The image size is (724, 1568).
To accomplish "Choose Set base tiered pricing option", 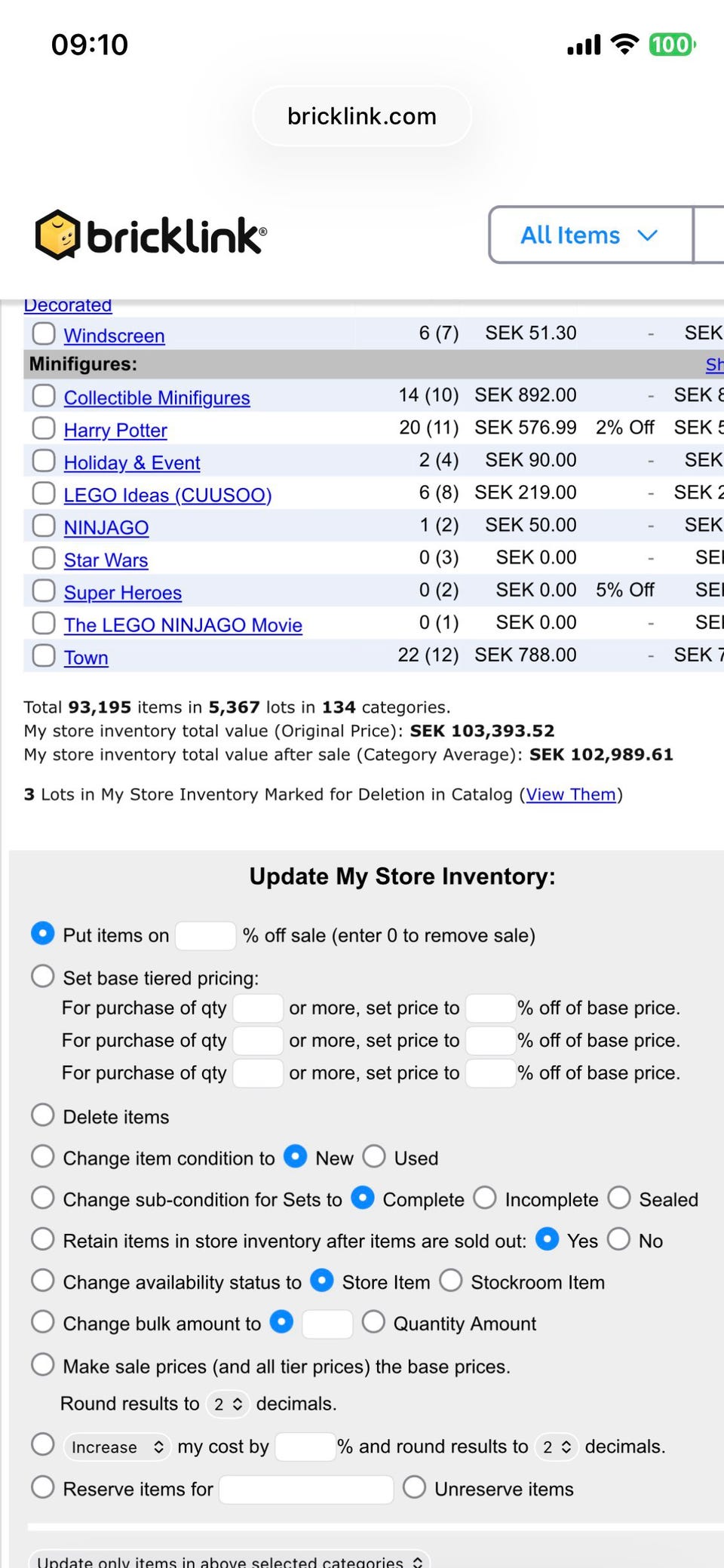I will coord(43,977).
